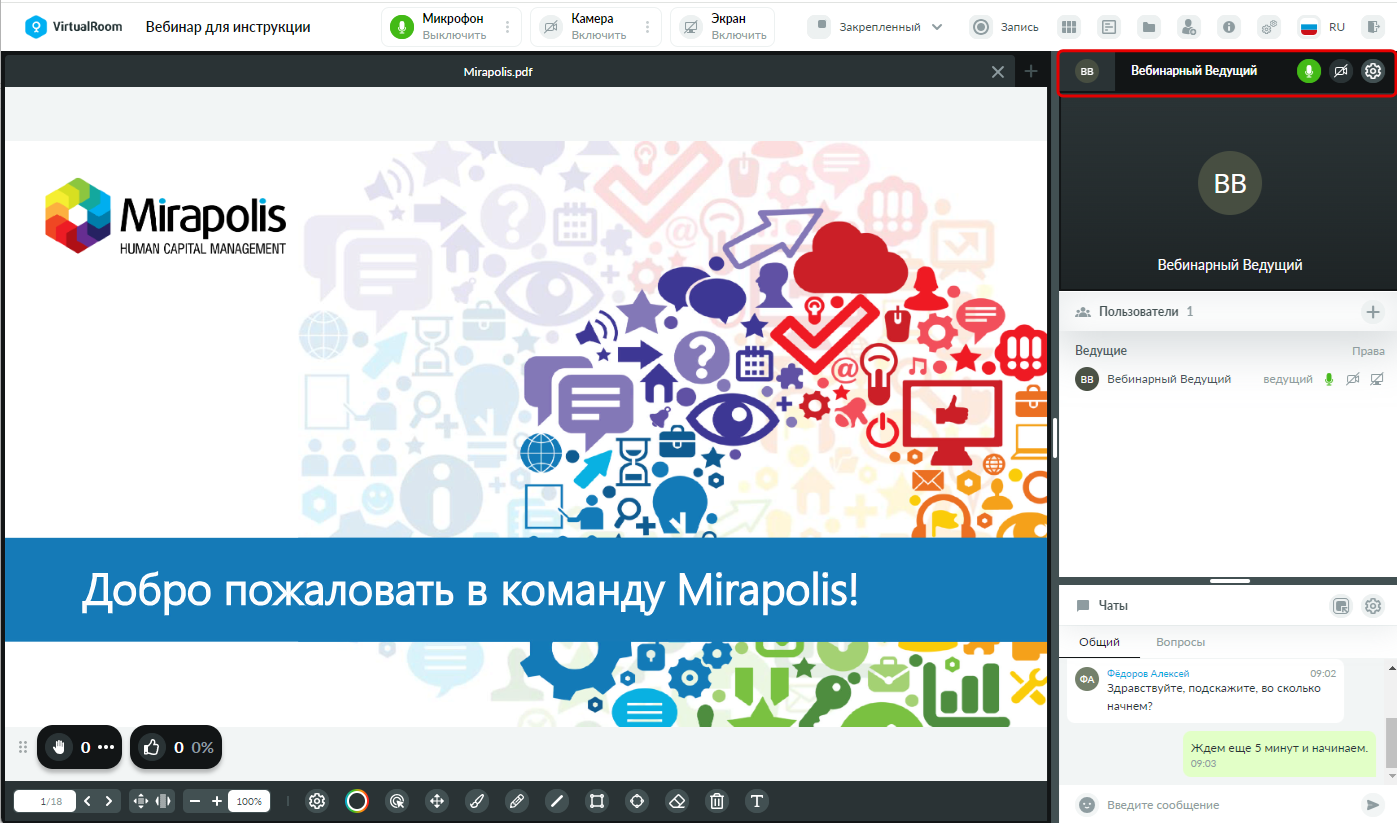
Task: Select the move tool in drawing toolbar
Action: tap(437, 801)
